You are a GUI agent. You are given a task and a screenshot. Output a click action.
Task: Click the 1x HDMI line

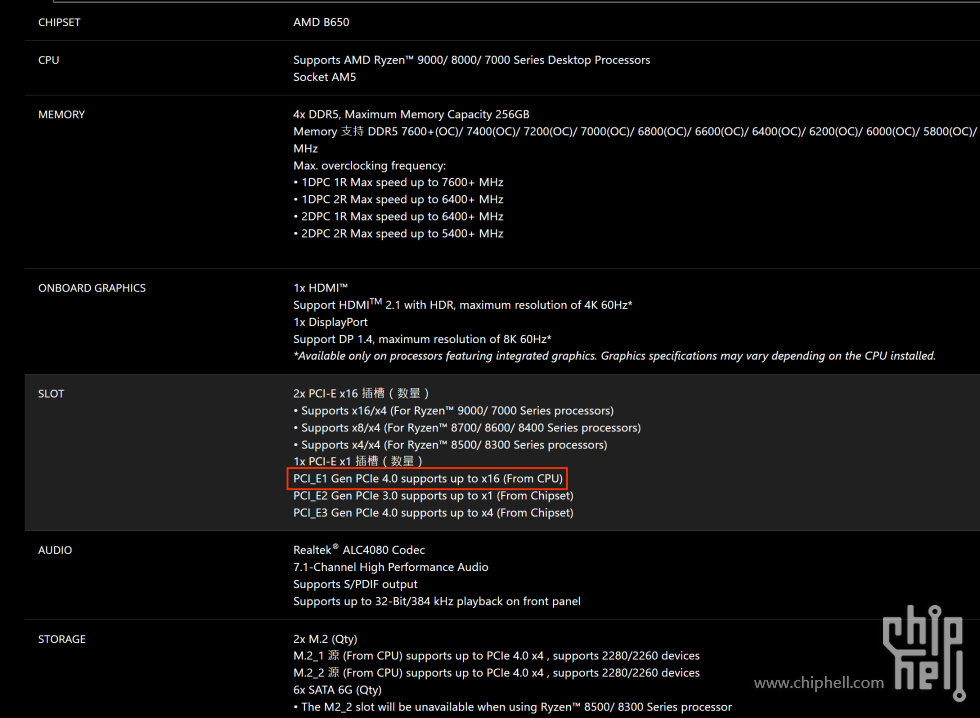pyautogui.click(x=320, y=287)
